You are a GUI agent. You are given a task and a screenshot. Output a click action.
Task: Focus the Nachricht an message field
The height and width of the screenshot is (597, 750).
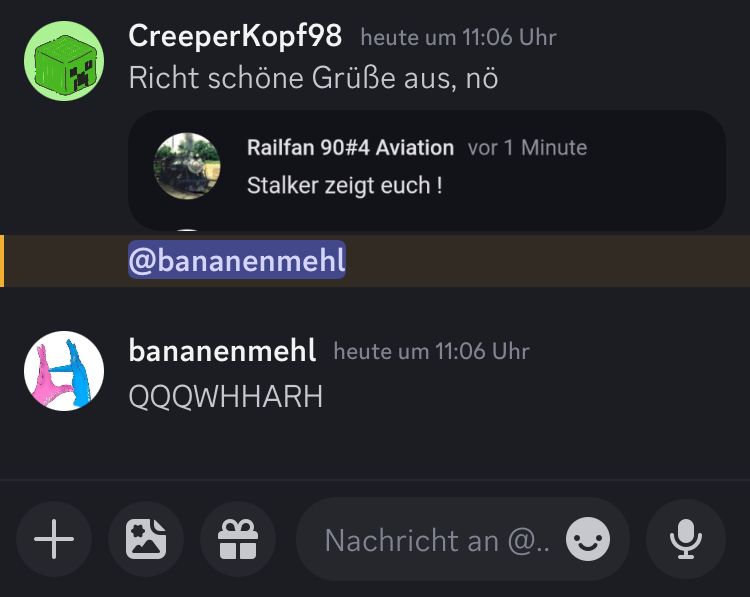[463, 539]
